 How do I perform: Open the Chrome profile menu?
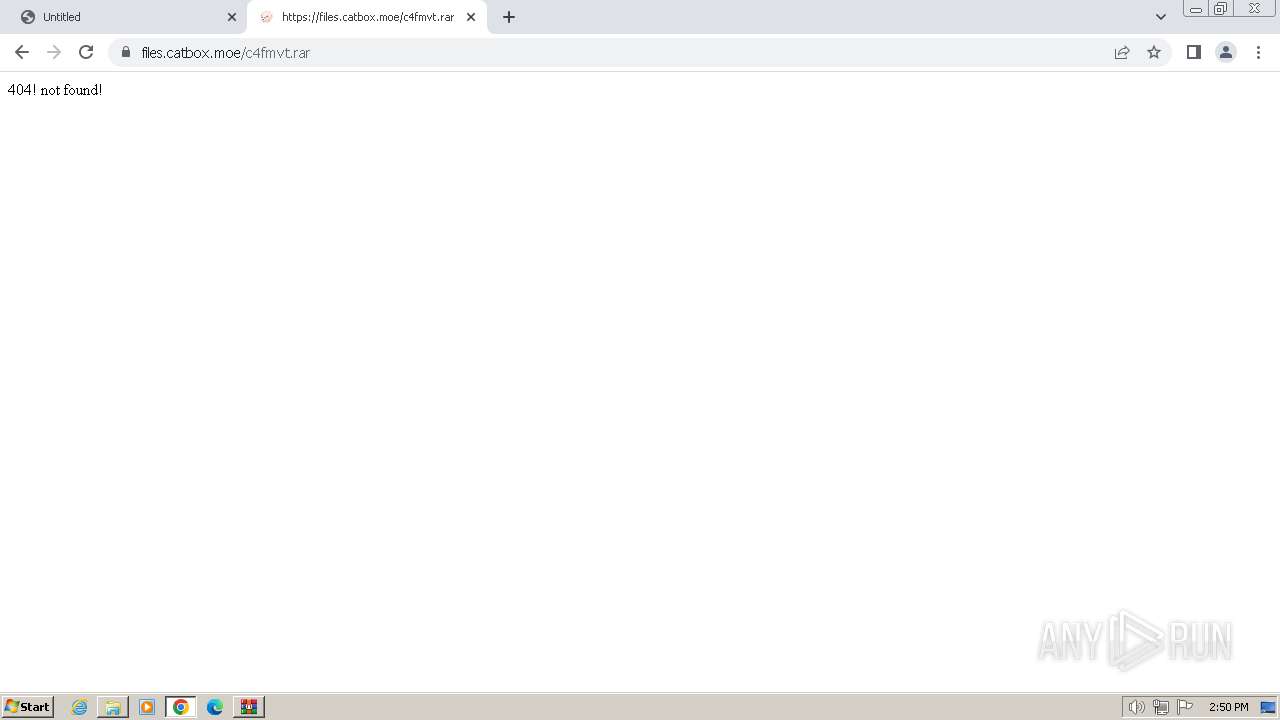1226,52
